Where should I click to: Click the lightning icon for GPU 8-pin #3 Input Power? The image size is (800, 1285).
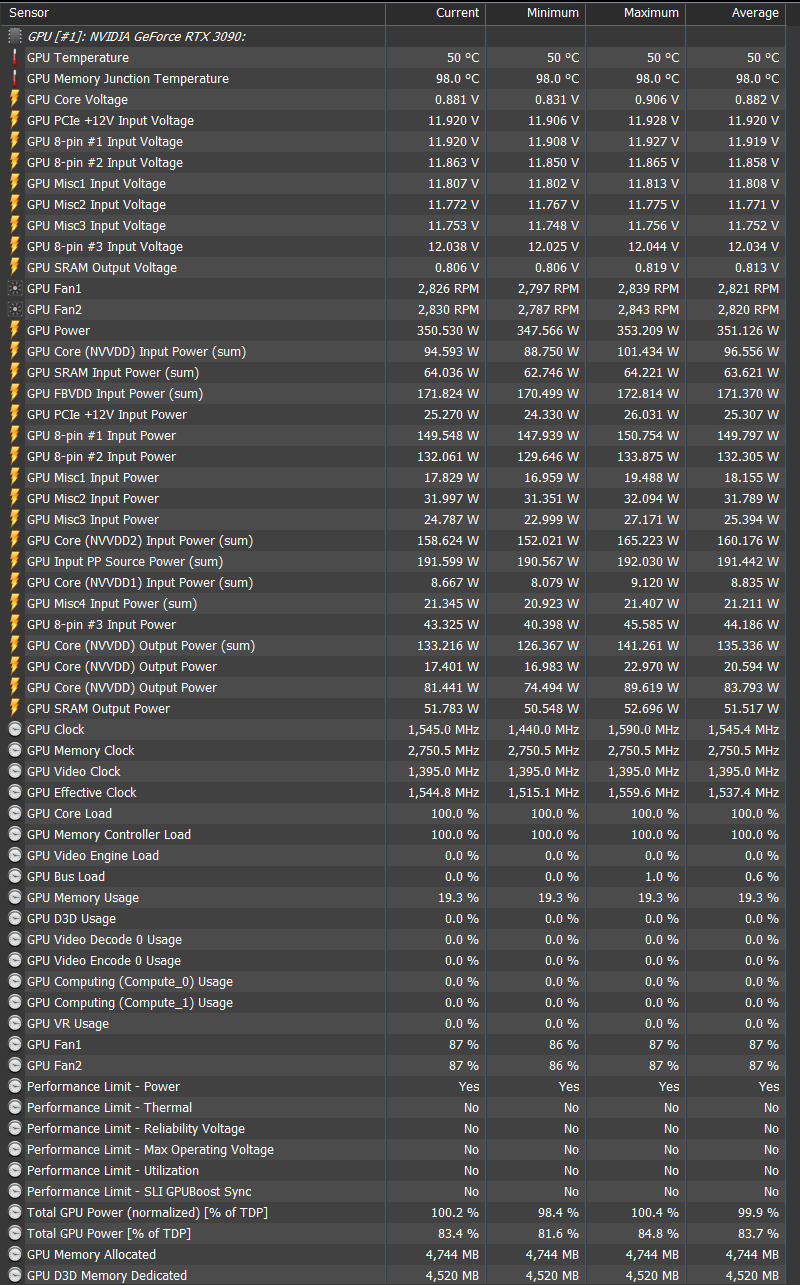(x=15, y=624)
